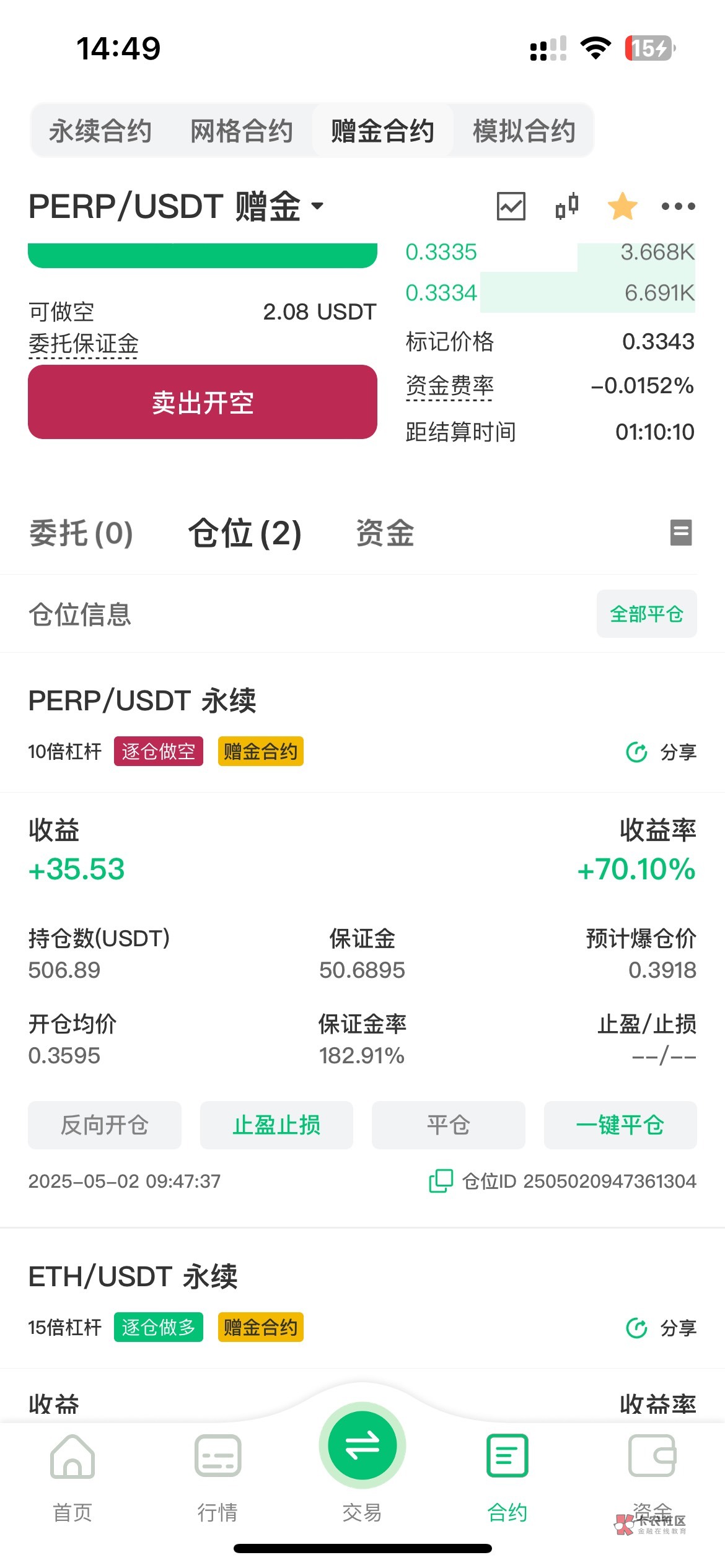Share the ETH/USDT position
The width and height of the screenshot is (725, 1568).
[x=661, y=1328]
